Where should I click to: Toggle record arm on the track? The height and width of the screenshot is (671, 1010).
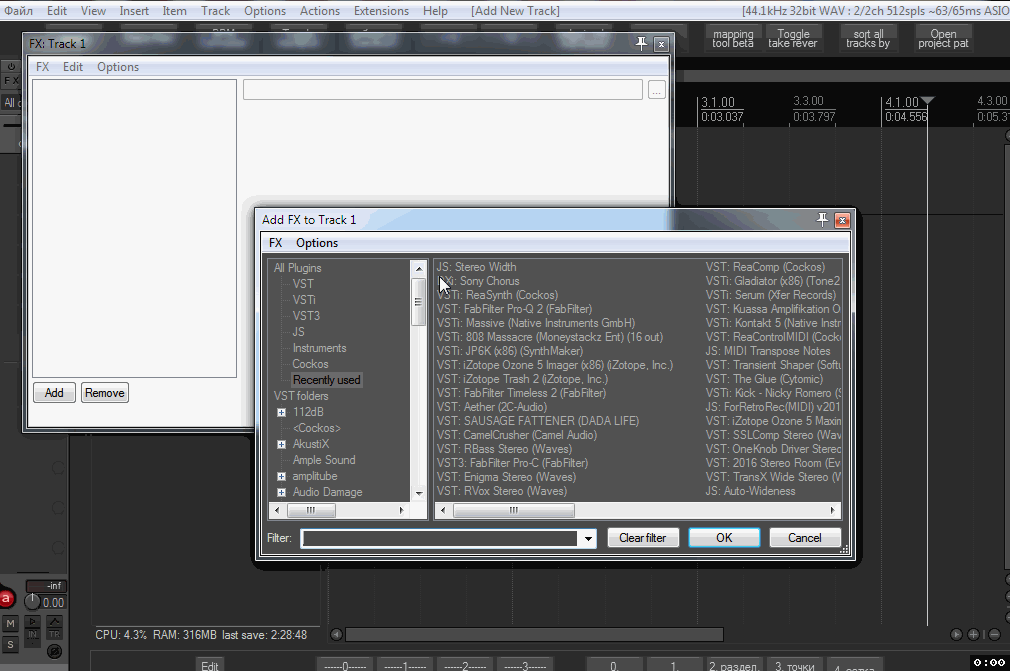coord(6,598)
